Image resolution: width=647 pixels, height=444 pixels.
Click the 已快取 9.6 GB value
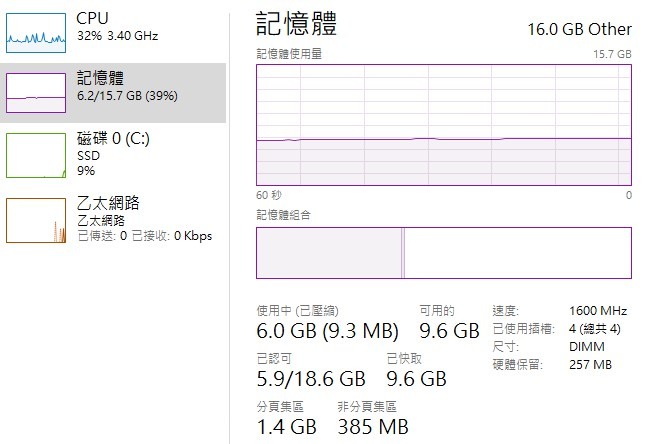click(416, 379)
